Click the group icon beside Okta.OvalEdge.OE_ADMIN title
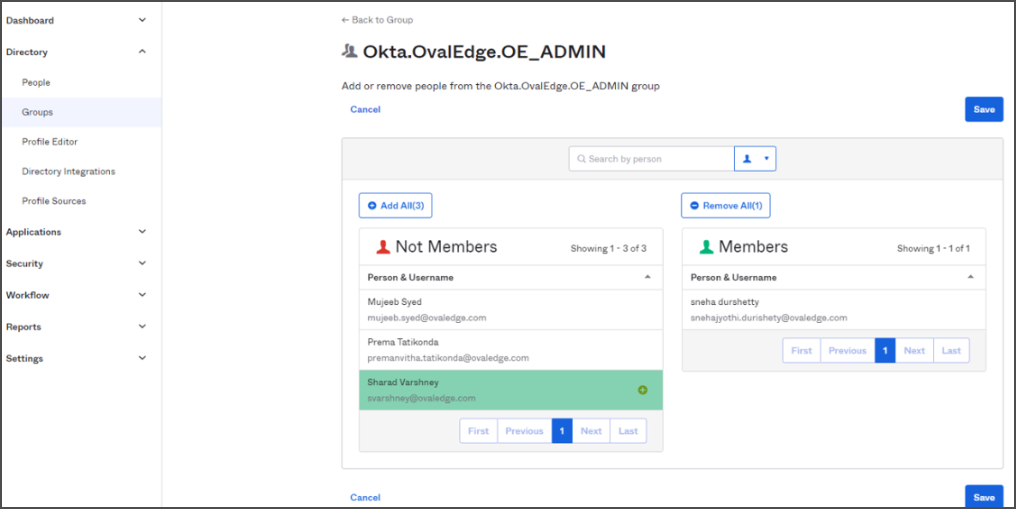This screenshot has width=1016, height=509. point(349,51)
